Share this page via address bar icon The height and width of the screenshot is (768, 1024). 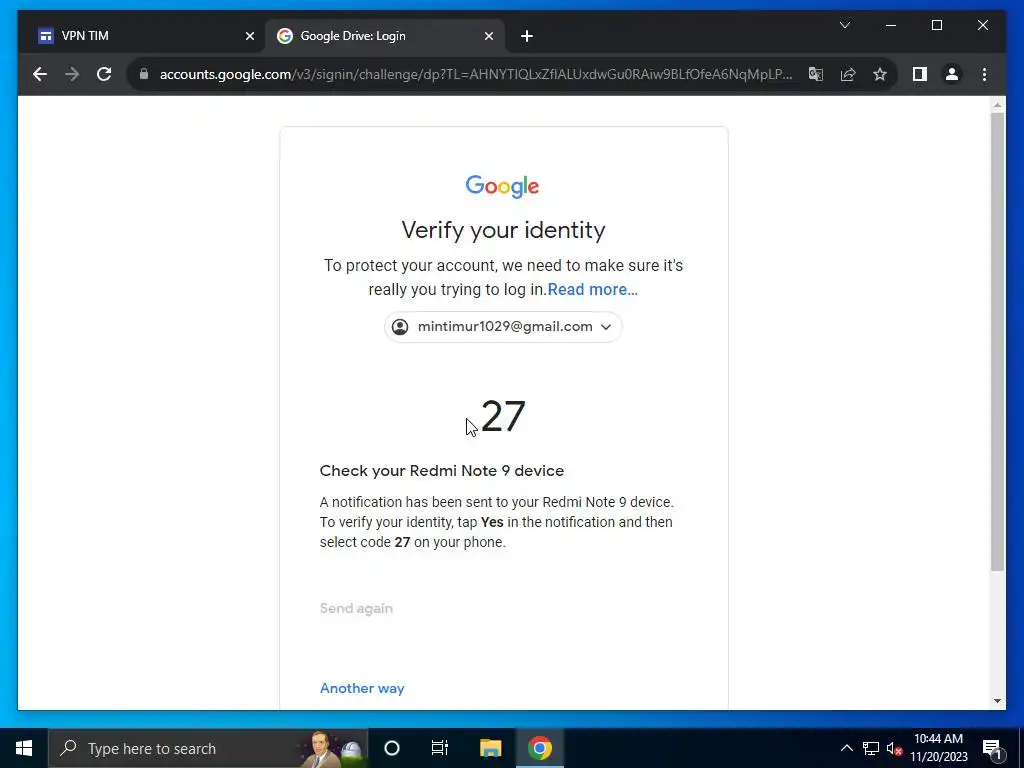click(848, 74)
